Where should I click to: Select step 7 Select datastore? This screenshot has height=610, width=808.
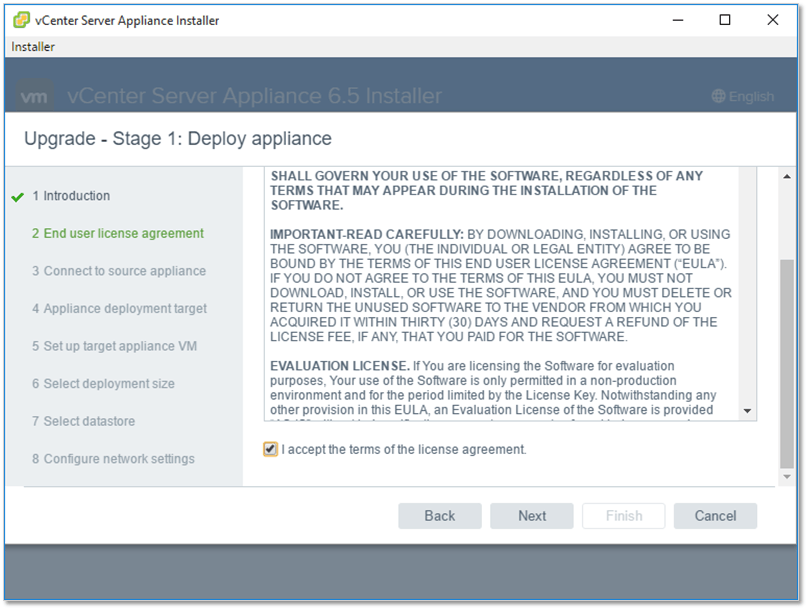coord(83,421)
